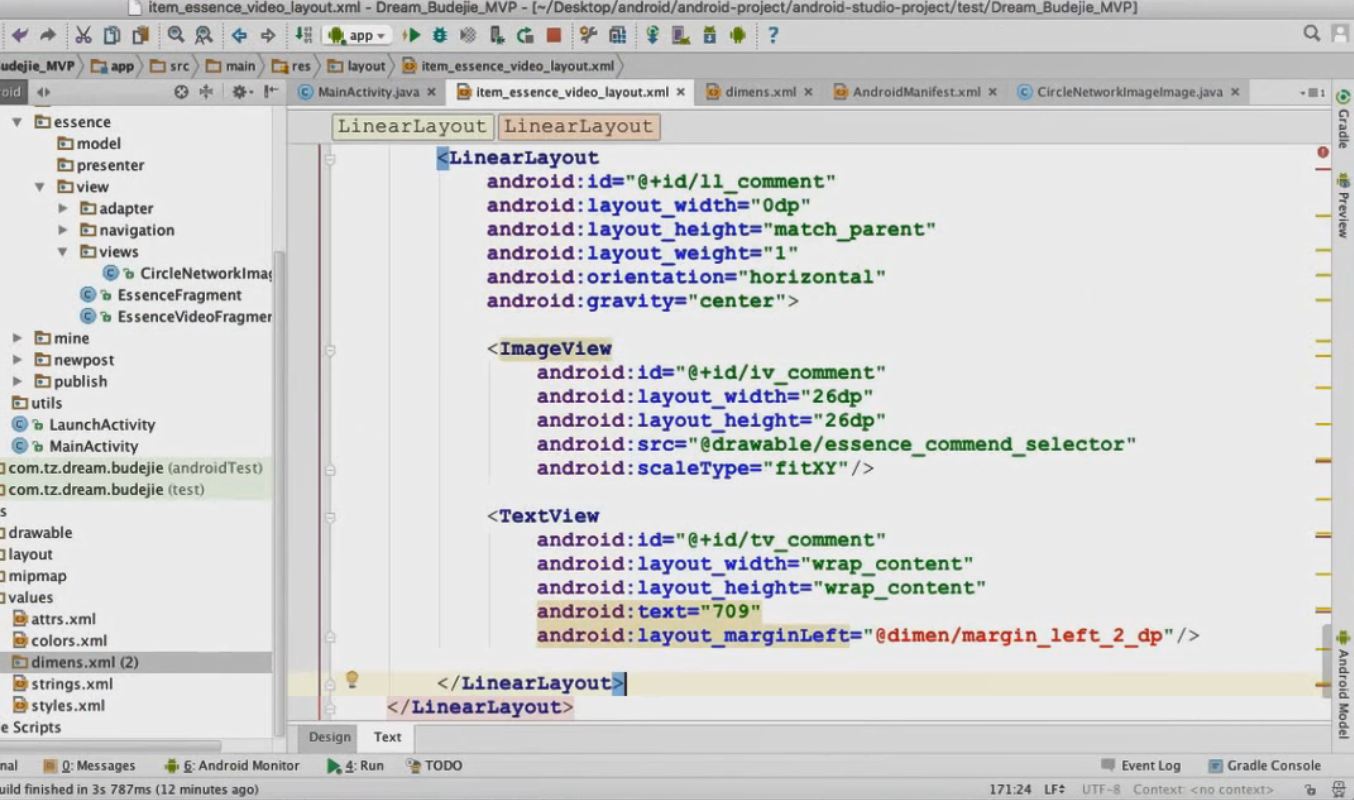Screen dimensions: 1354x800
Task: Click the Undo arrow in the toolbar
Action: click(19, 36)
